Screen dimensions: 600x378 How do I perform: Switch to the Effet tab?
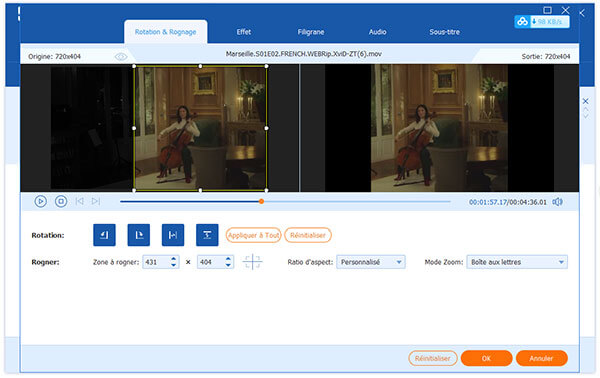coord(244,32)
